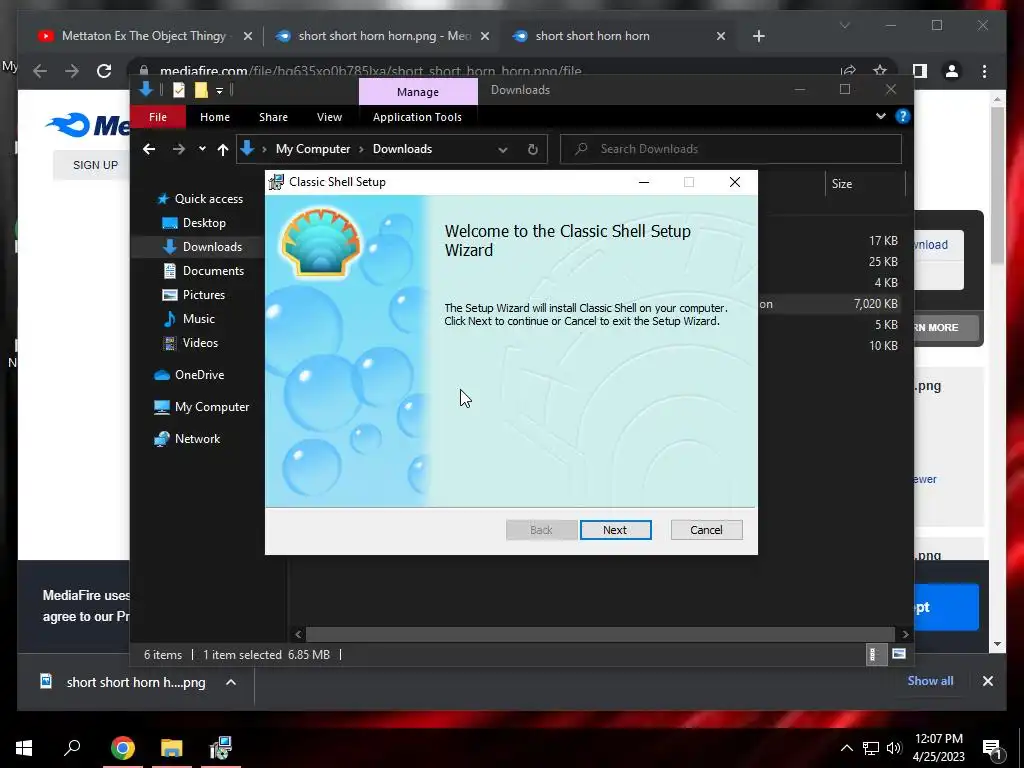This screenshot has height=768, width=1024.
Task: Open download options for short short horn png
Action: click(x=231, y=682)
